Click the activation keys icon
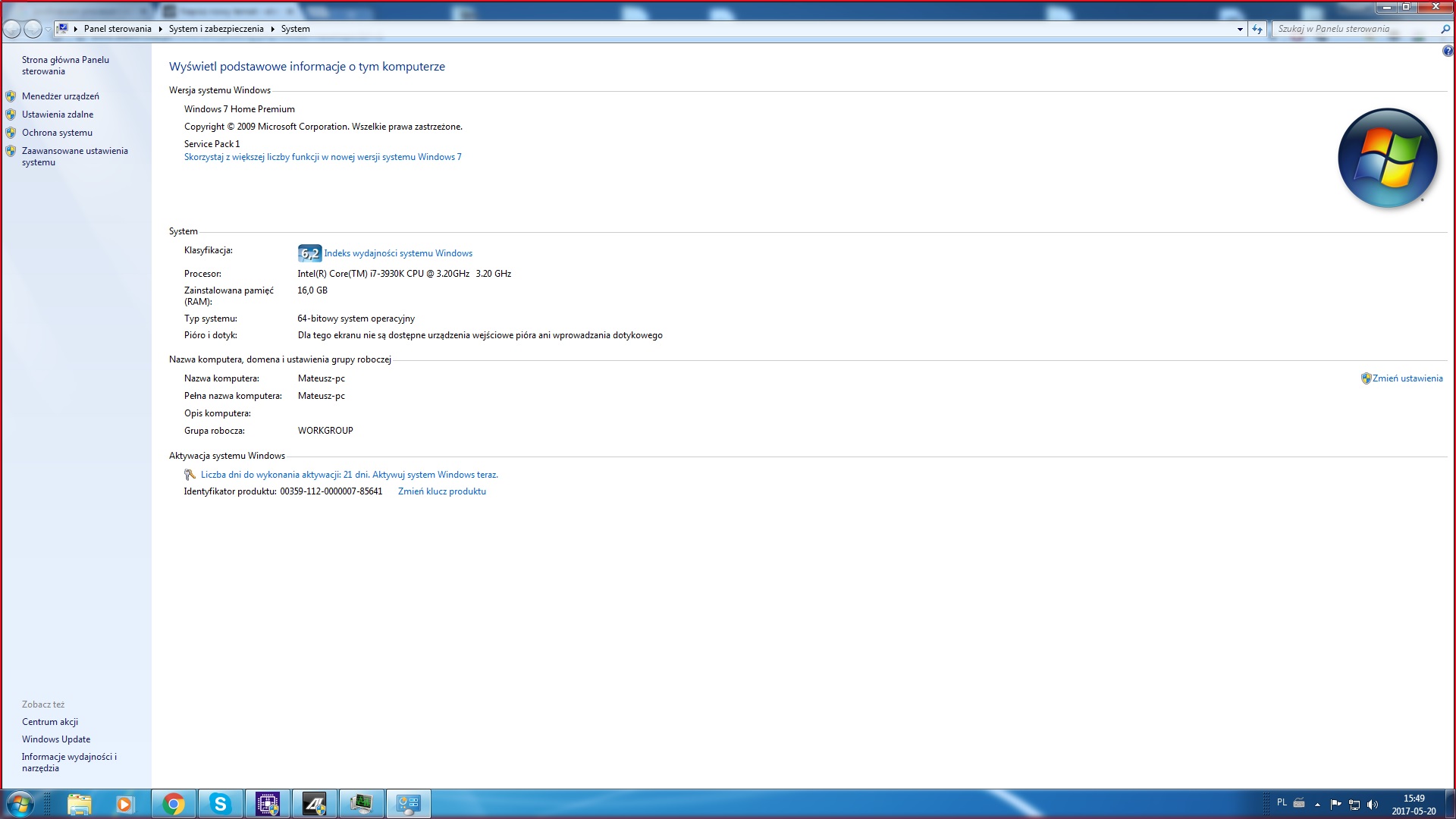The height and width of the screenshot is (819, 1456). pyautogui.click(x=190, y=475)
